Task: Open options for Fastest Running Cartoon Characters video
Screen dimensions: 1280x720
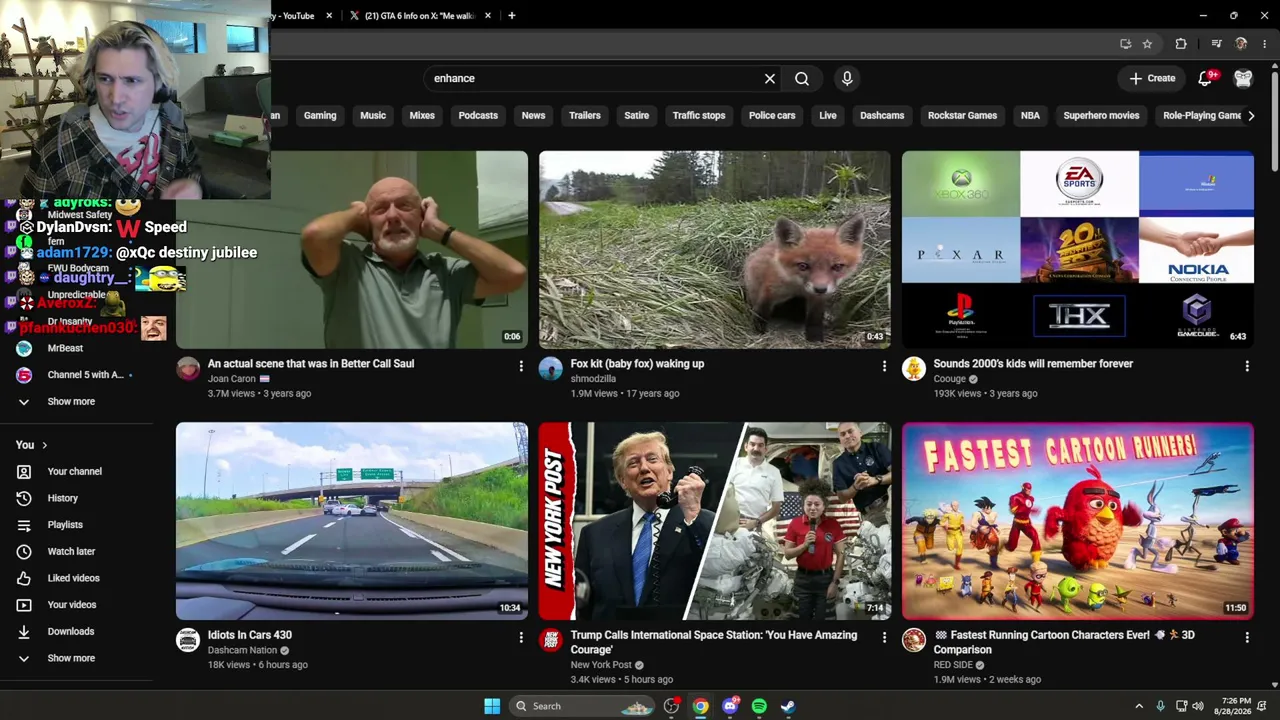Action: (1247, 638)
